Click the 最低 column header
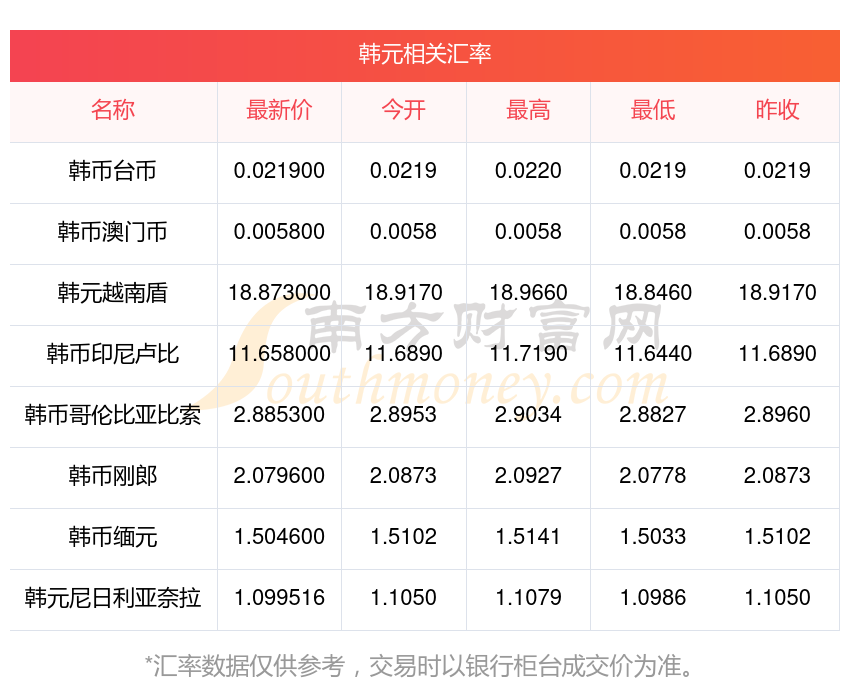850x698 pixels. tap(653, 110)
